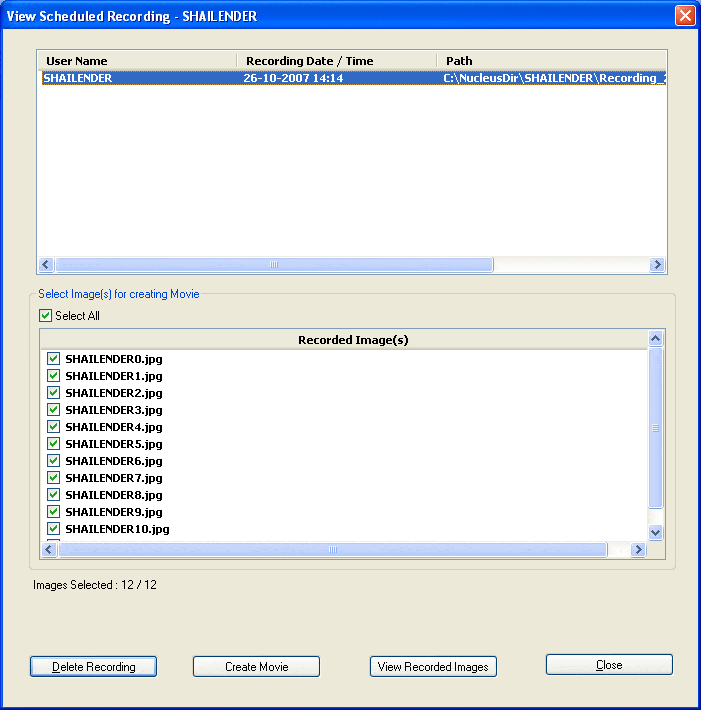Open View Recorded Images
Viewport: 701px width, 710px height.
pos(433,667)
